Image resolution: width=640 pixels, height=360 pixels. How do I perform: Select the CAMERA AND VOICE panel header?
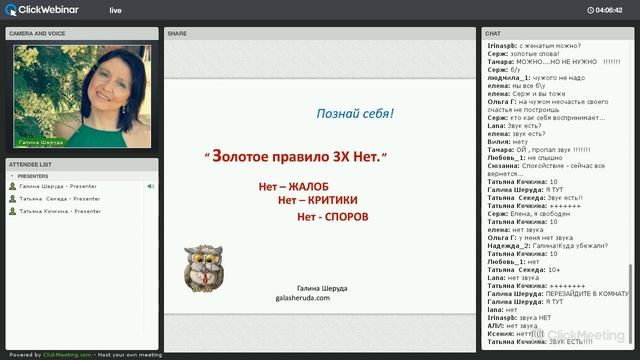click(82, 33)
